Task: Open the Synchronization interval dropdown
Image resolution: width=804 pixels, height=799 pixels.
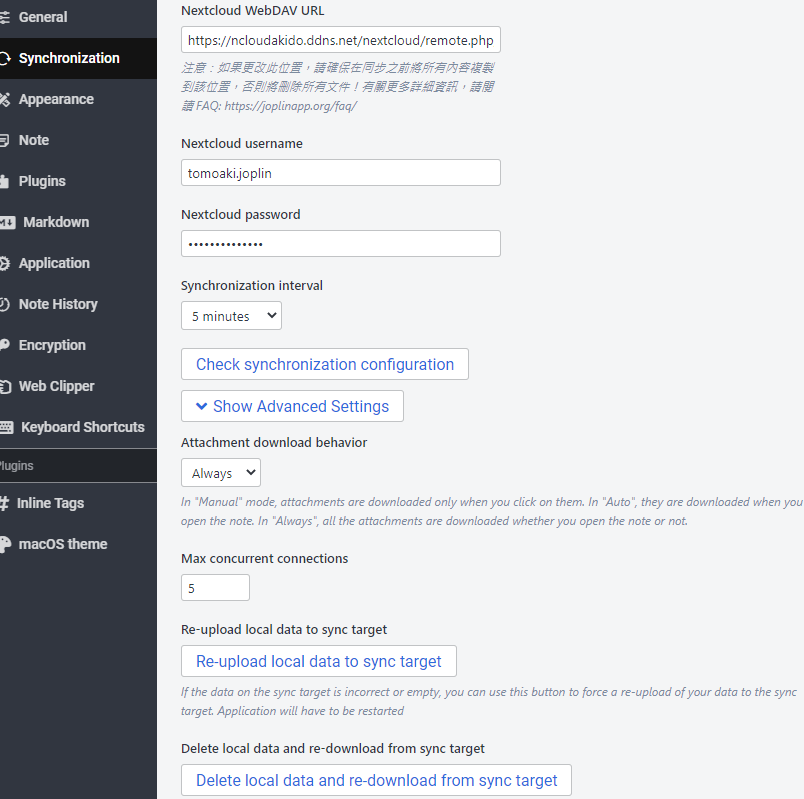Action: point(231,315)
